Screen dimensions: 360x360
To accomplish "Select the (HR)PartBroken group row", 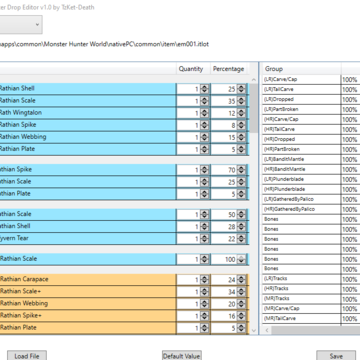I will click(301, 149).
